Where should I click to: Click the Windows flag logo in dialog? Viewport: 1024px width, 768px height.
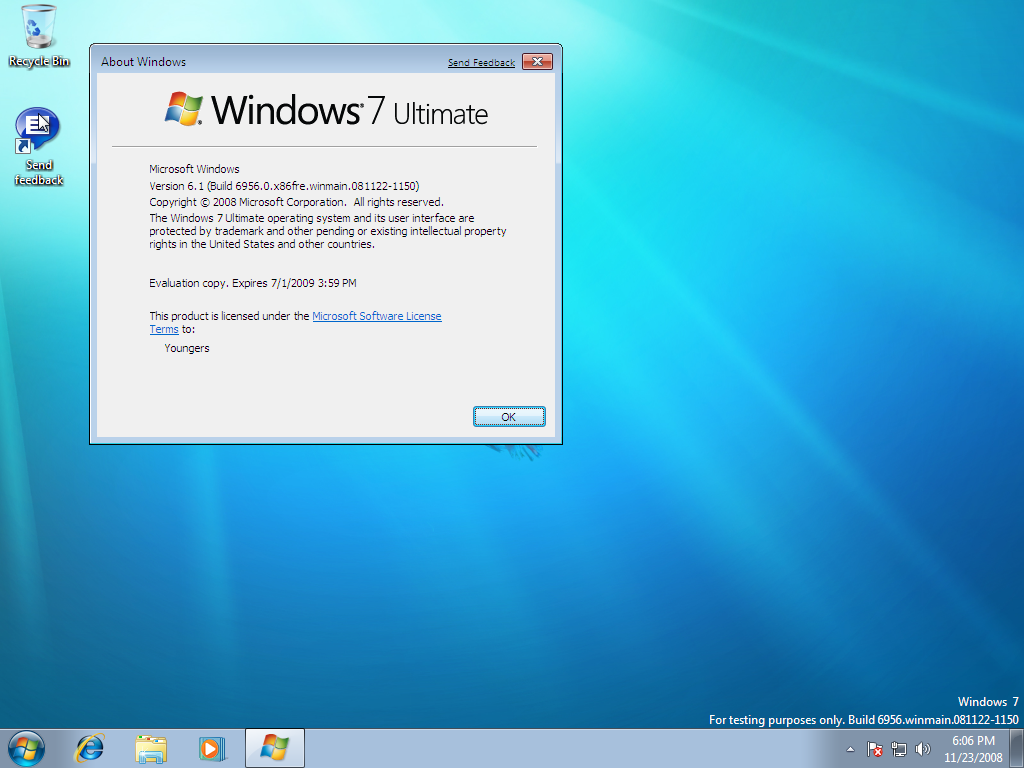coord(184,108)
